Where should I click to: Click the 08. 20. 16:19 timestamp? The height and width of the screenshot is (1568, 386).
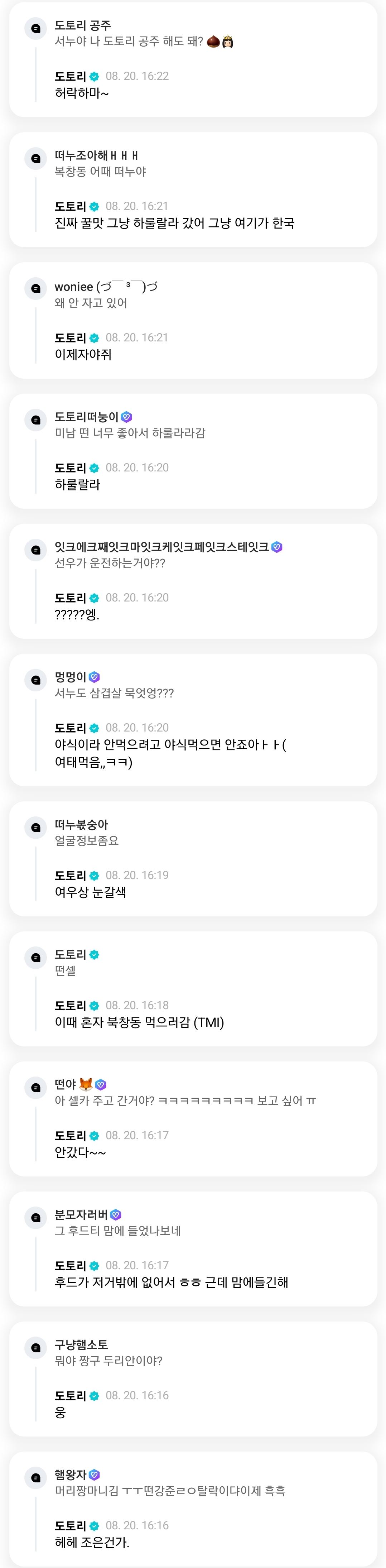pos(137,875)
